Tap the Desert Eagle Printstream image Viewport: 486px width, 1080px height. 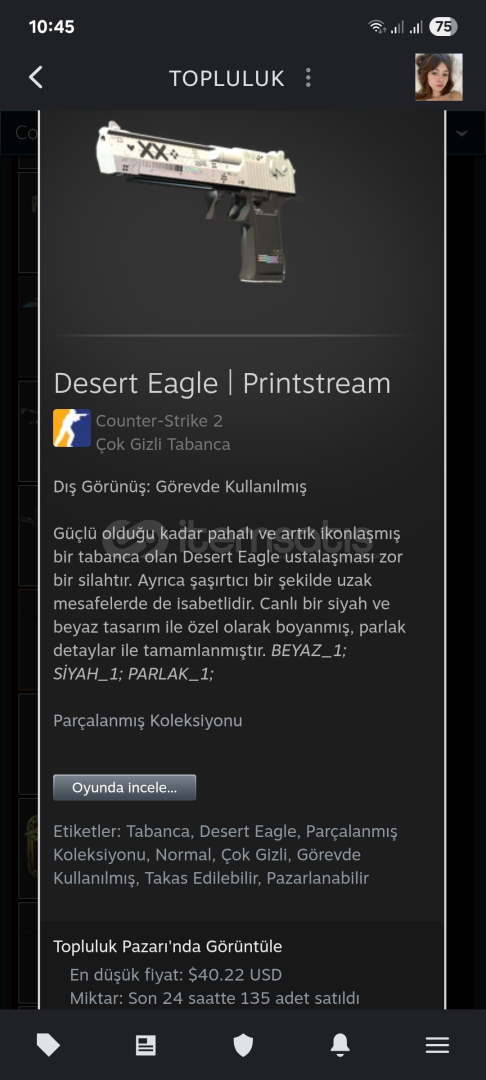[196, 201]
